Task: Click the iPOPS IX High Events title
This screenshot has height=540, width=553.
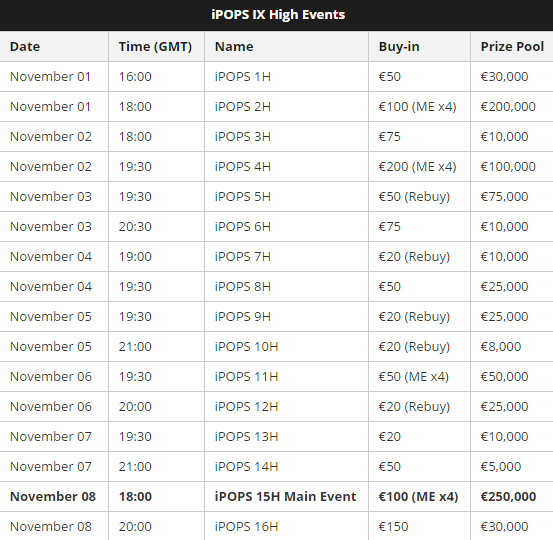Action: coord(278,15)
